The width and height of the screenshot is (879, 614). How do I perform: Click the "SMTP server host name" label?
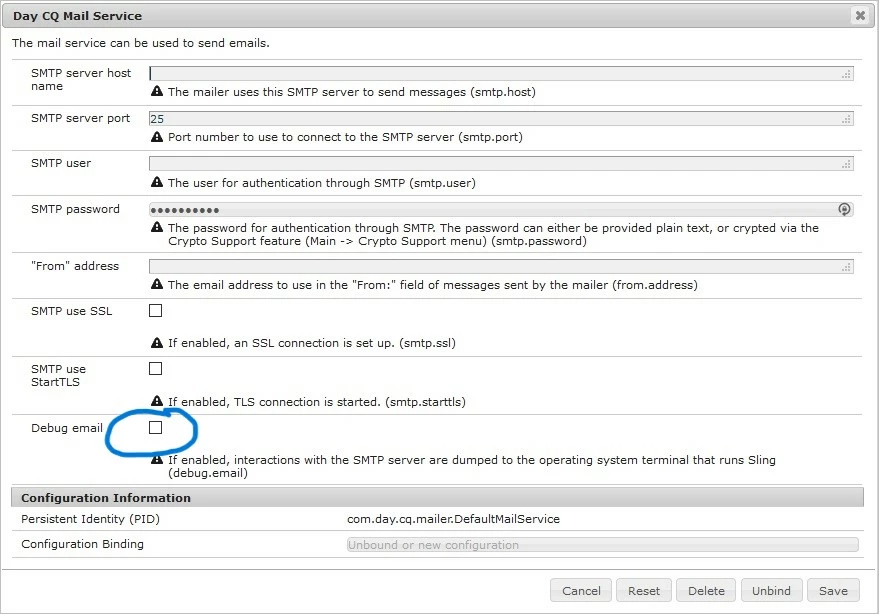pos(81,79)
